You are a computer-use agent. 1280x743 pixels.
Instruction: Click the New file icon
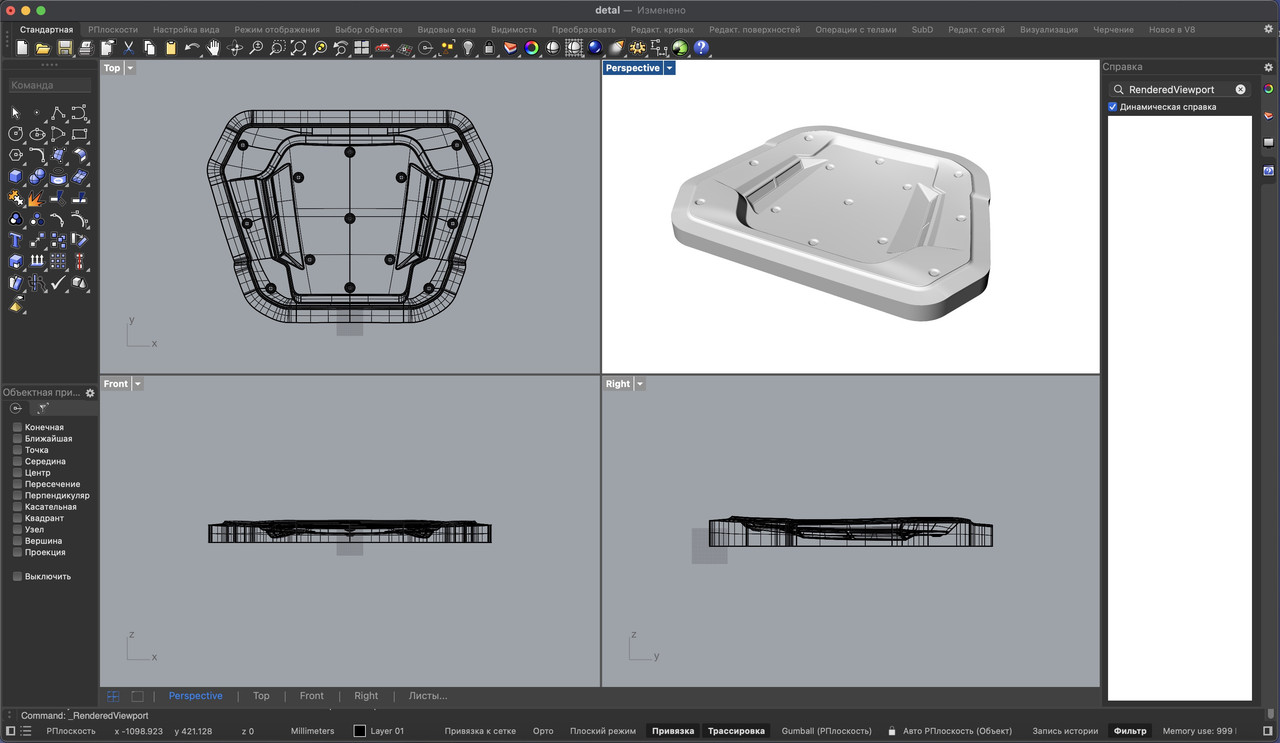22,48
